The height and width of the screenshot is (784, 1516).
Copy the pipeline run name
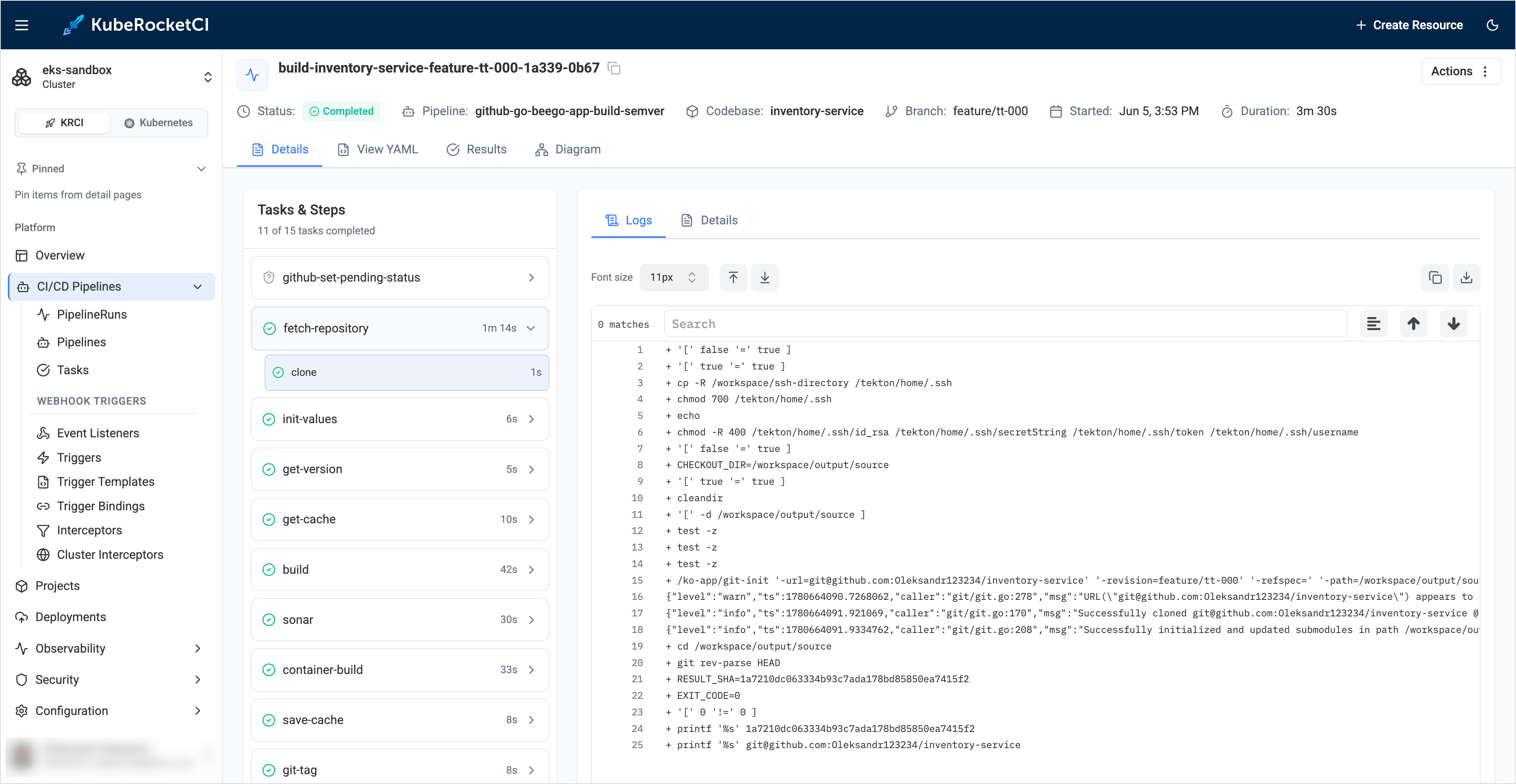click(x=614, y=68)
